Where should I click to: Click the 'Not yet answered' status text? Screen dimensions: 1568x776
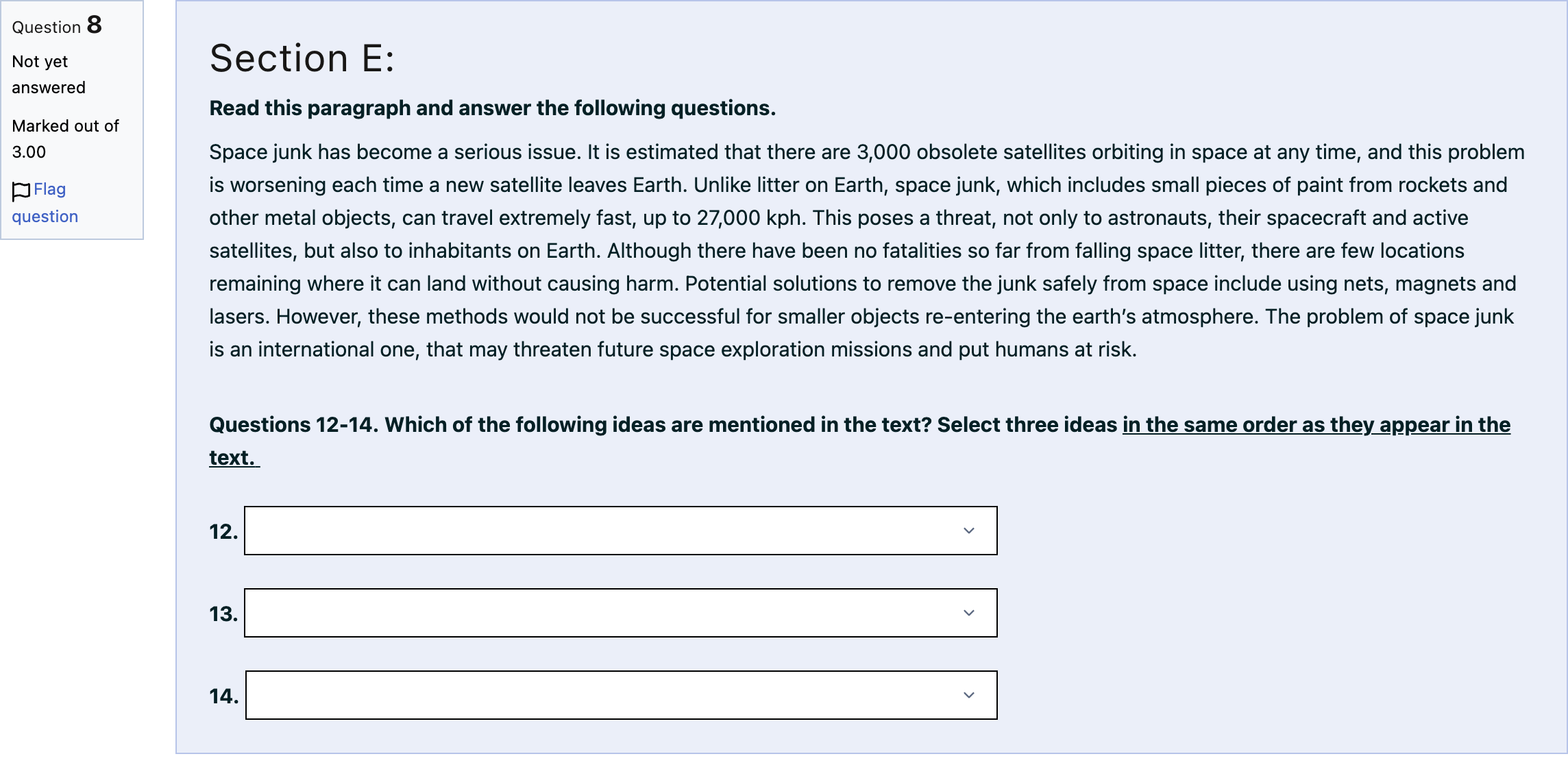[x=49, y=75]
